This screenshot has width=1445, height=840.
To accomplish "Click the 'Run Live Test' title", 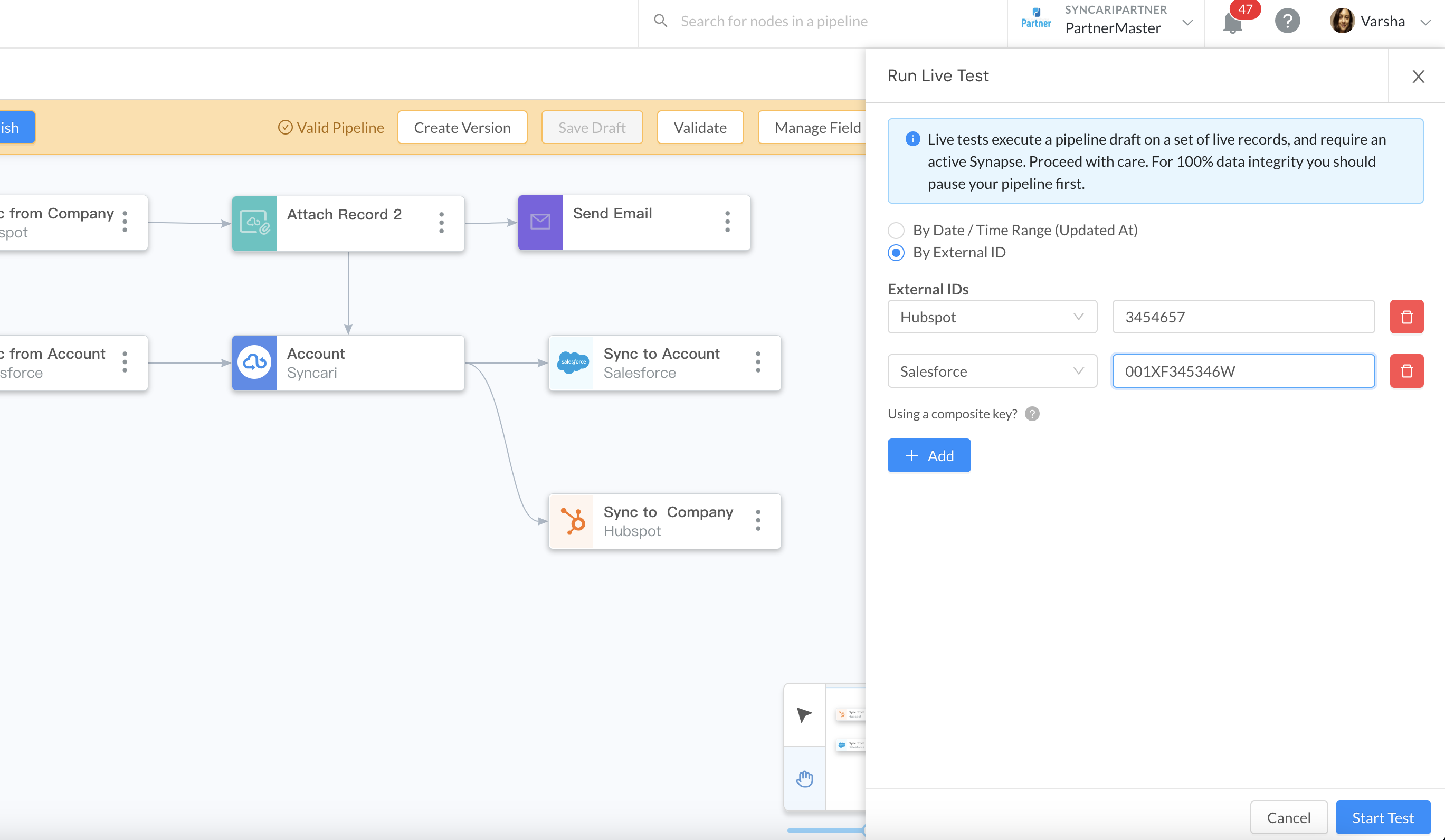I will pos(938,75).
